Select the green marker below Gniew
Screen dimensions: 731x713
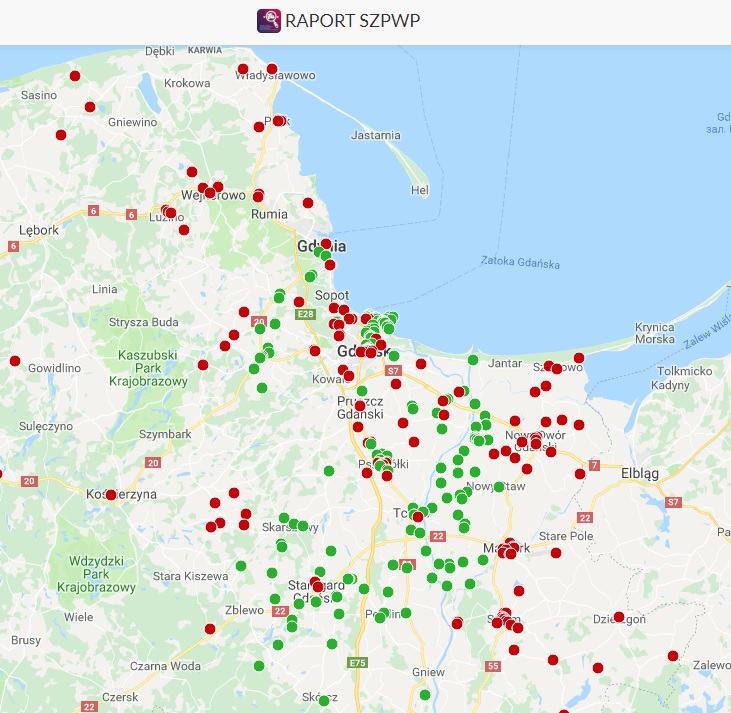pyautogui.click(x=425, y=695)
